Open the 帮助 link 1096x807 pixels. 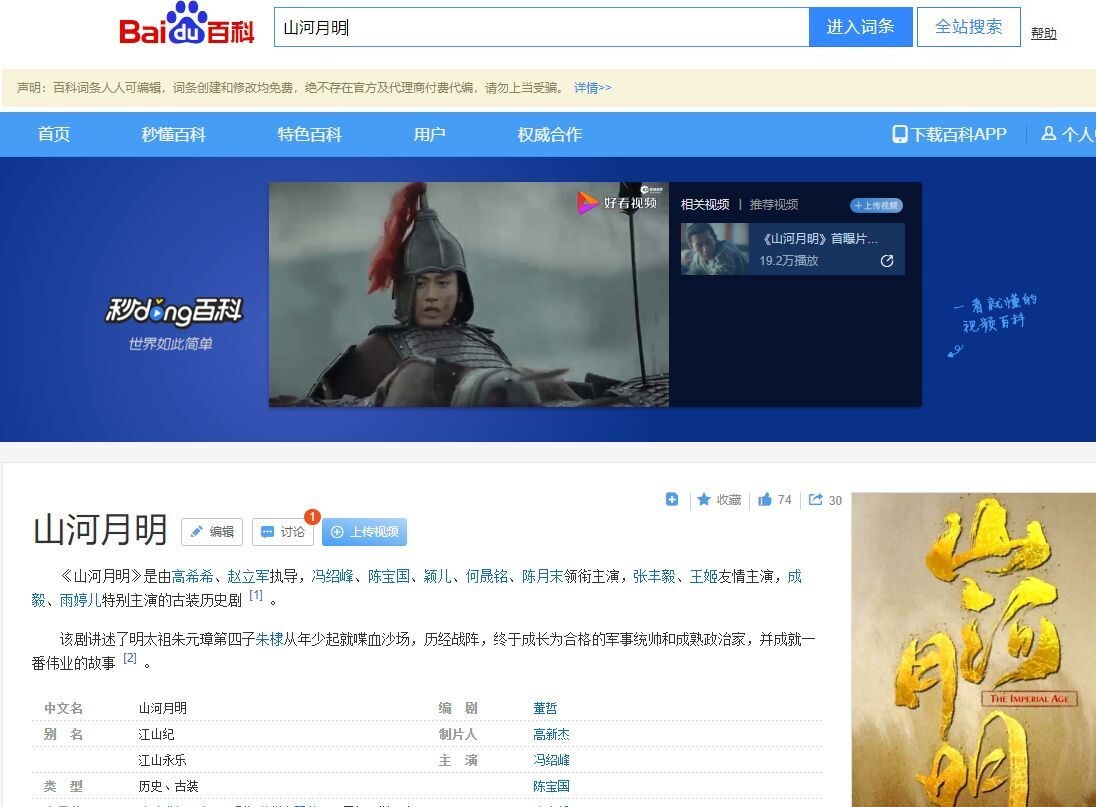[1044, 33]
